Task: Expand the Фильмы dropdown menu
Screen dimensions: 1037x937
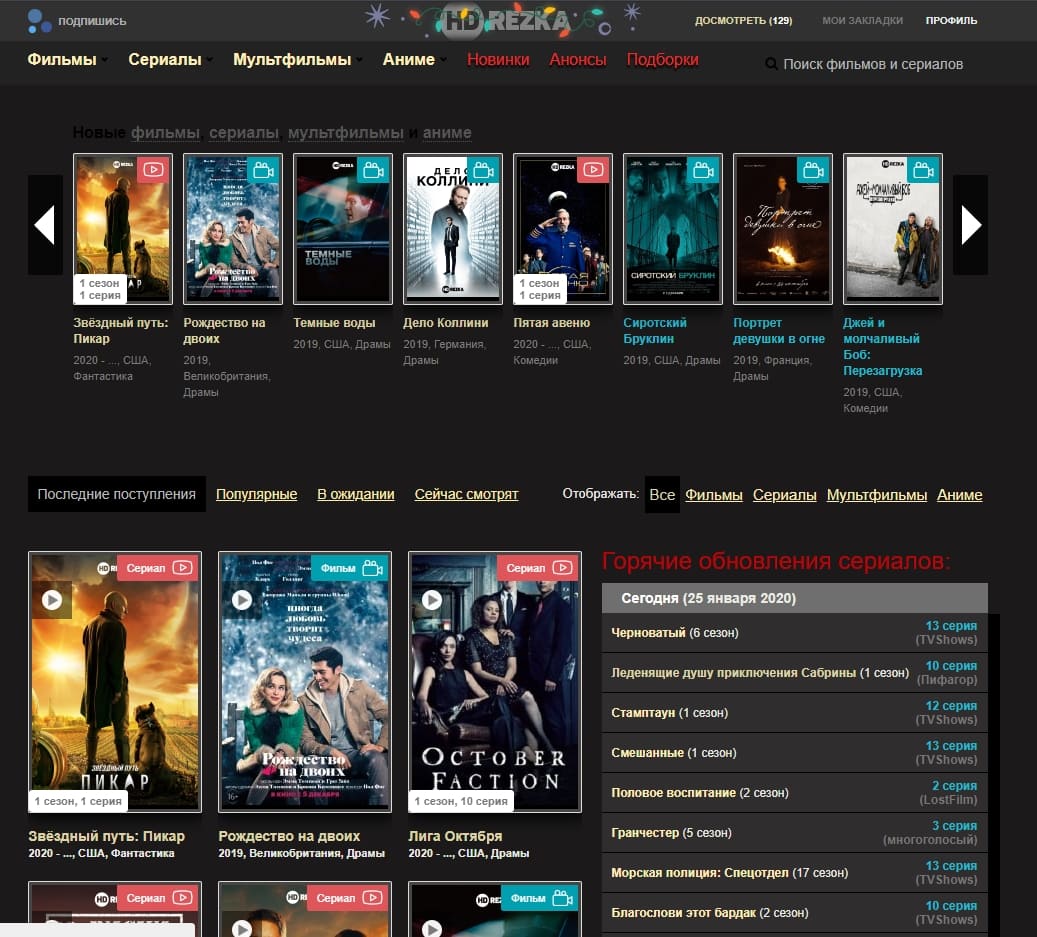Action: coord(67,60)
